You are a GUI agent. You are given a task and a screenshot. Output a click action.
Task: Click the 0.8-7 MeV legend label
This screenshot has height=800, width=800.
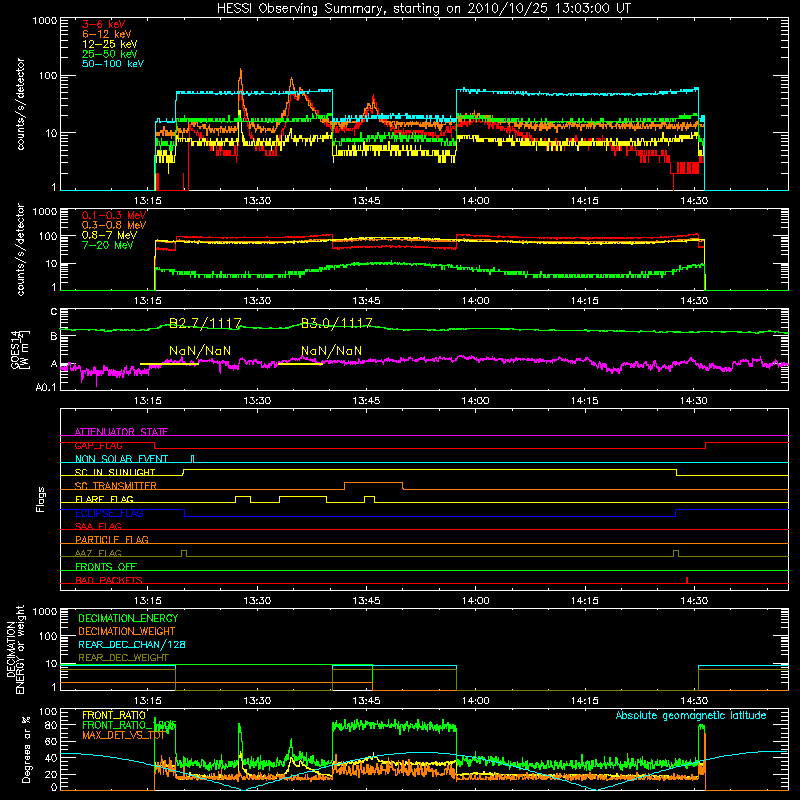[x=109, y=235]
